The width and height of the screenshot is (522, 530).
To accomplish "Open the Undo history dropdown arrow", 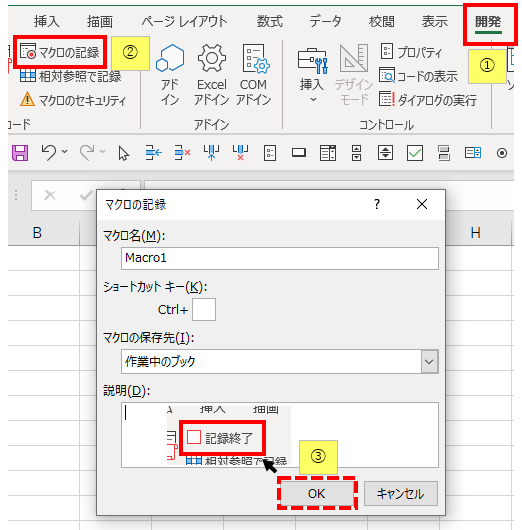I will click(65, 151).
